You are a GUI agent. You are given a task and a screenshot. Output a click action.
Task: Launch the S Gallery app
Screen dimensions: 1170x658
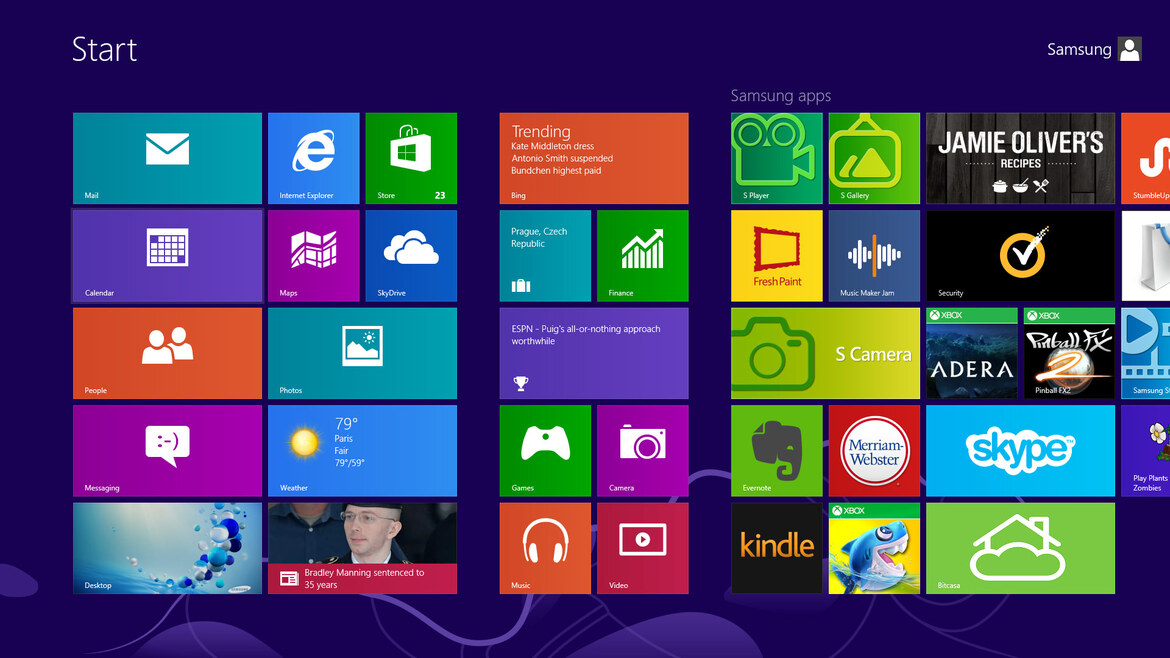874,158
